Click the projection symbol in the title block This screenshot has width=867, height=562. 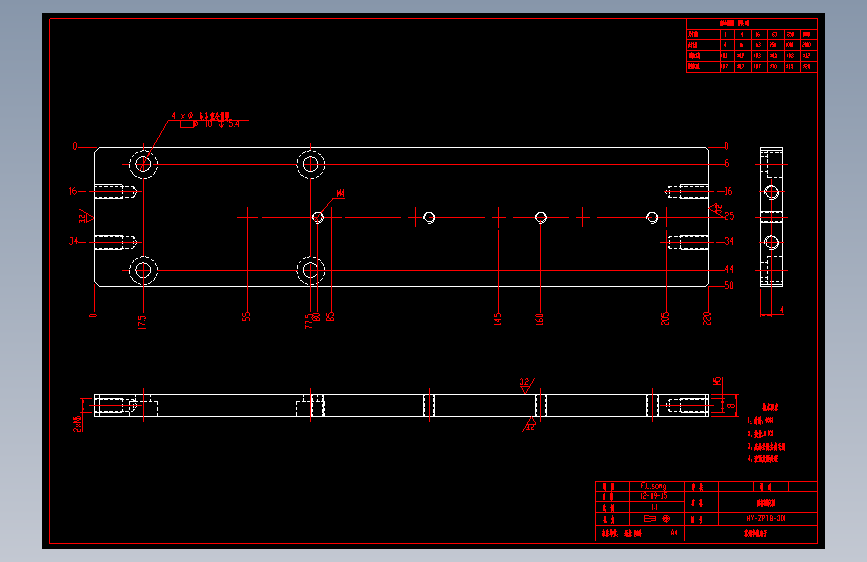(657, 519)
